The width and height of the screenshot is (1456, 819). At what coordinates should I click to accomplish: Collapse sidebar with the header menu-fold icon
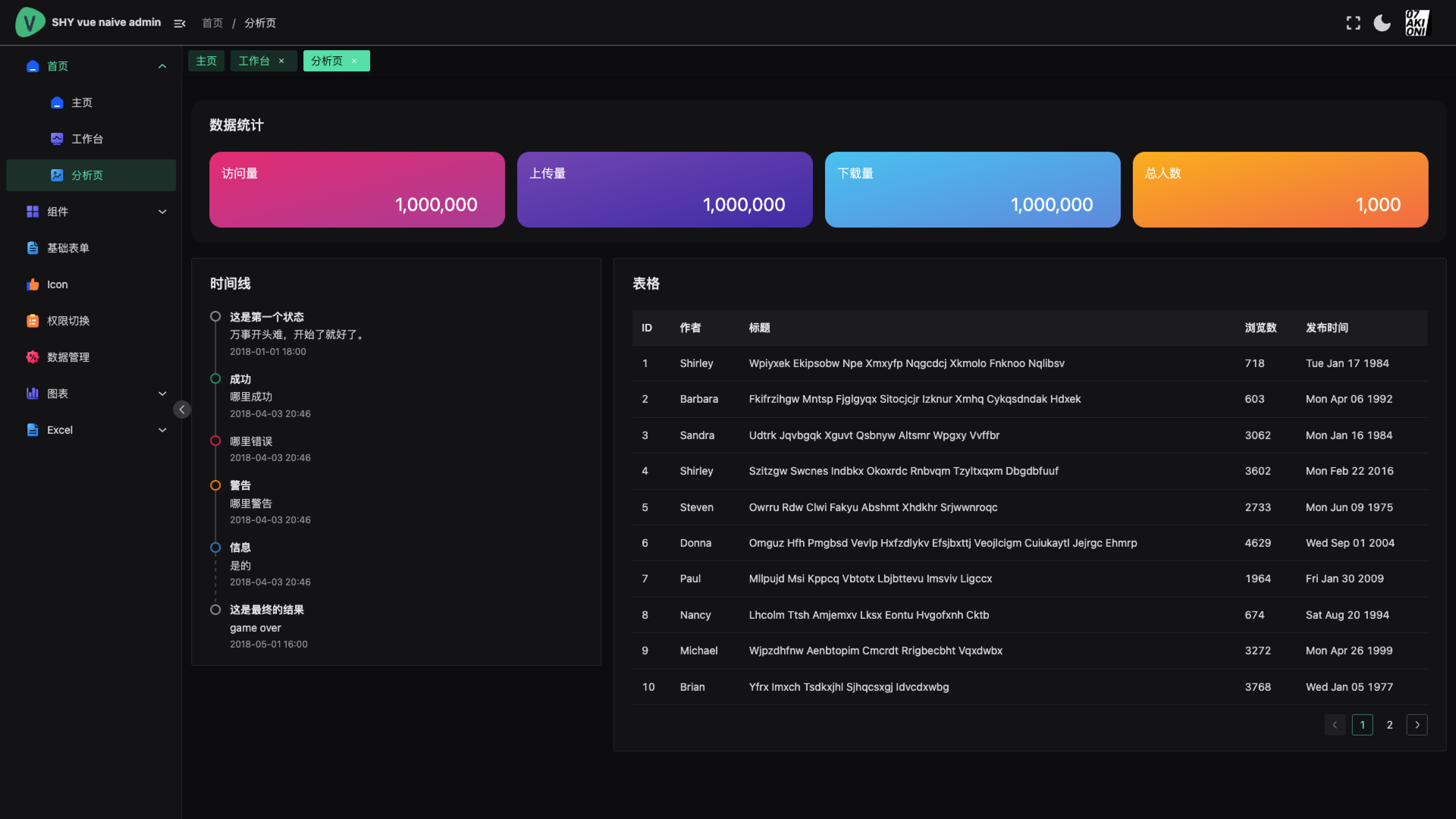tap(180, 24)
